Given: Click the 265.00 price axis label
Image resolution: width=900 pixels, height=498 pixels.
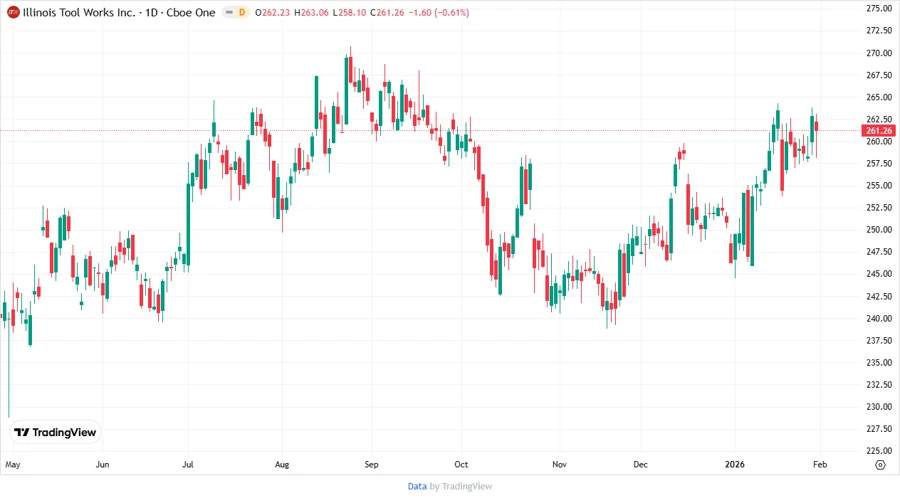Looking at the screenshot, I should click(x=879, y=97).
